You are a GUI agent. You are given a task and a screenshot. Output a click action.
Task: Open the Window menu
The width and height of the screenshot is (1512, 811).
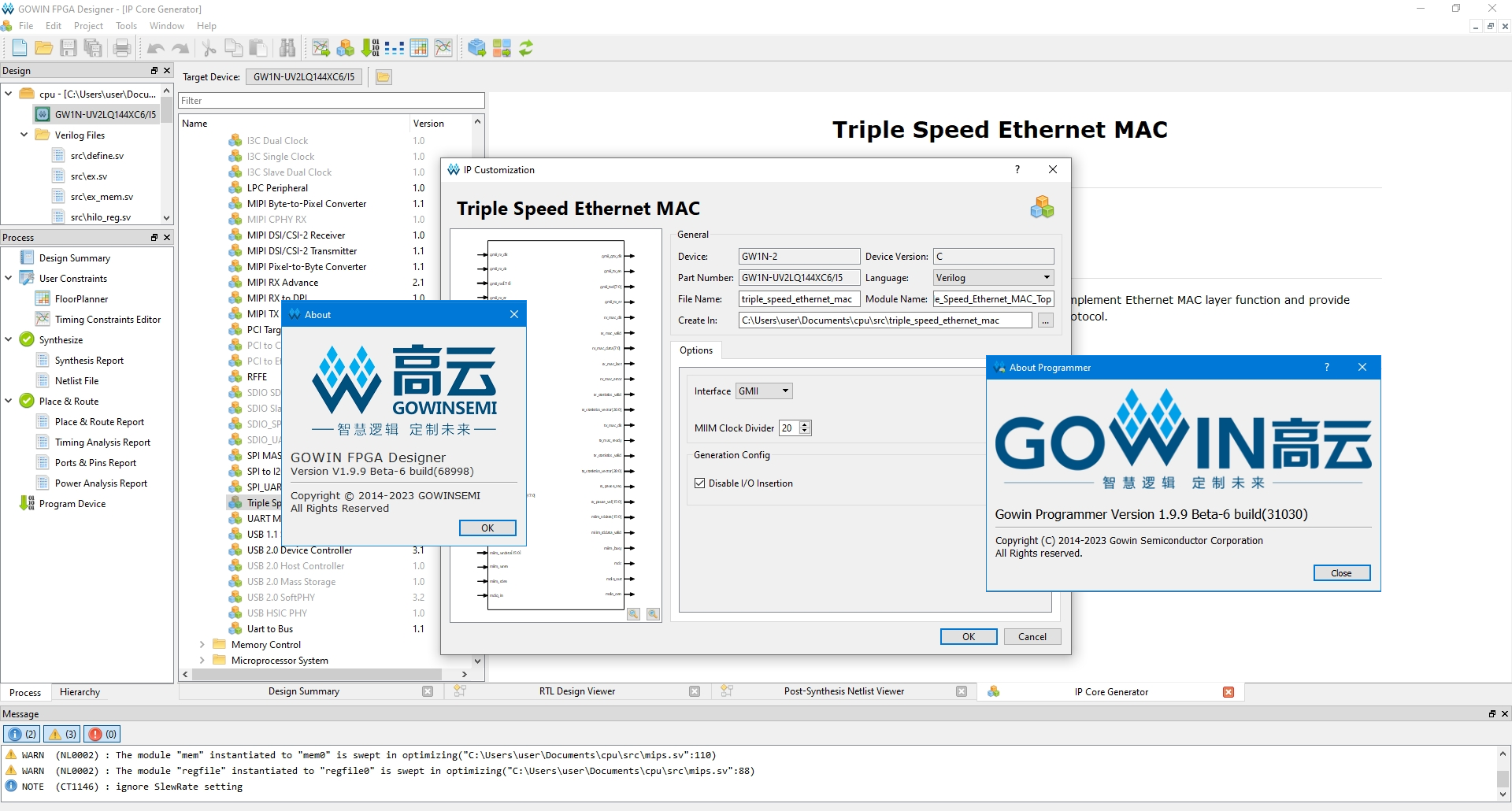[167, 26]
